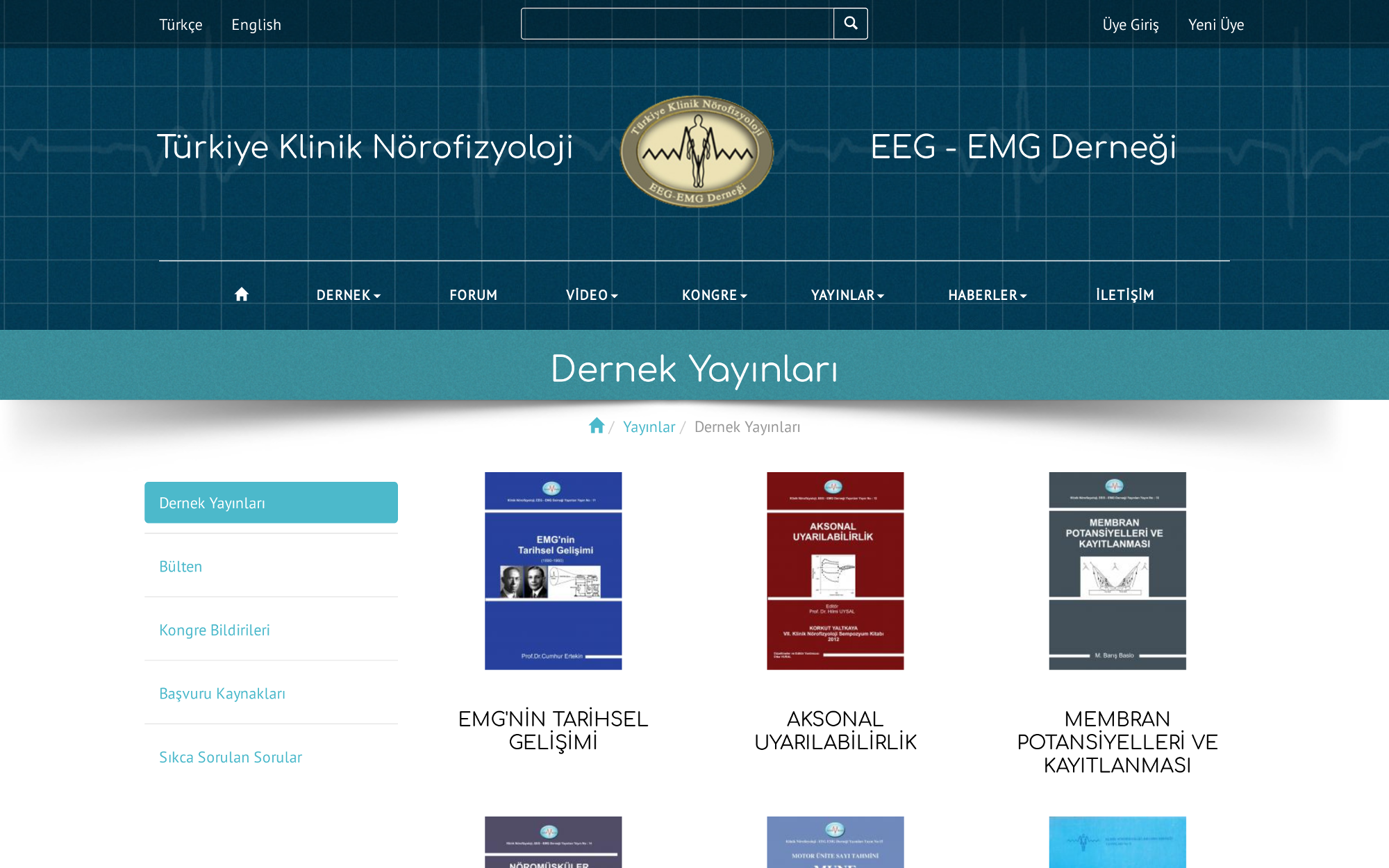Select Kongre Bildirileri in the sidebar
This screenshot has width=1389, height=868.
click(271, 630)
